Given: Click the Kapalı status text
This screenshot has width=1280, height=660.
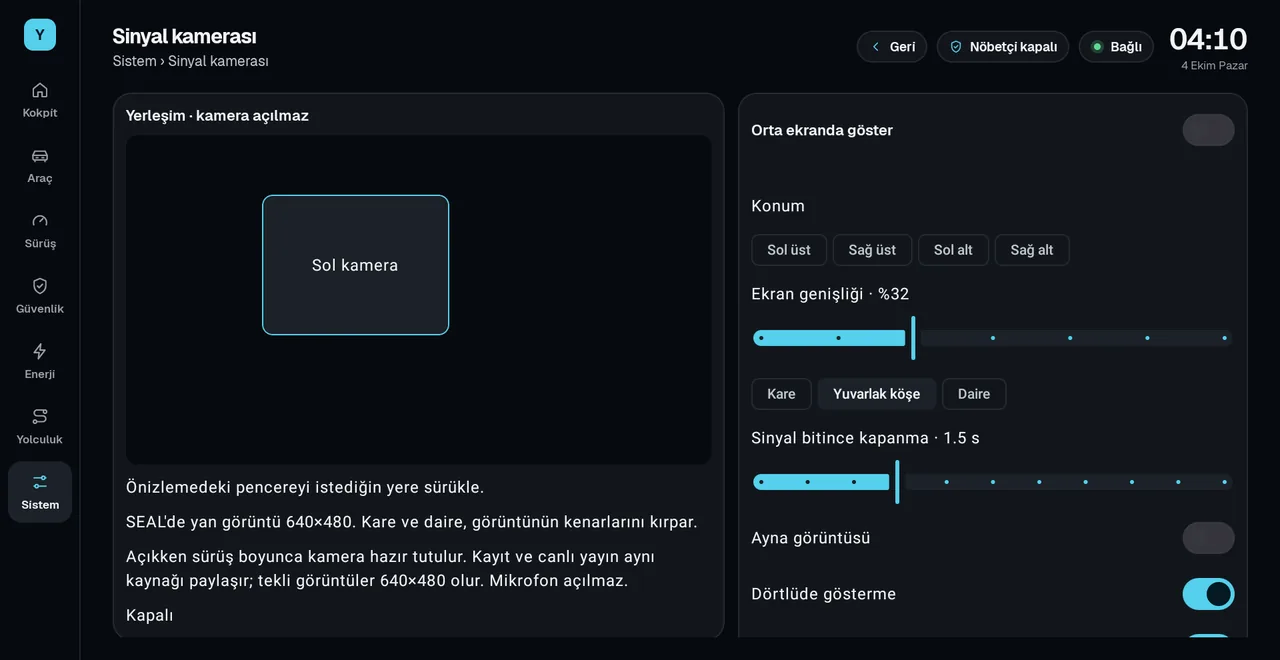Looking at the screenshot, I should click(x=150, y=615).
